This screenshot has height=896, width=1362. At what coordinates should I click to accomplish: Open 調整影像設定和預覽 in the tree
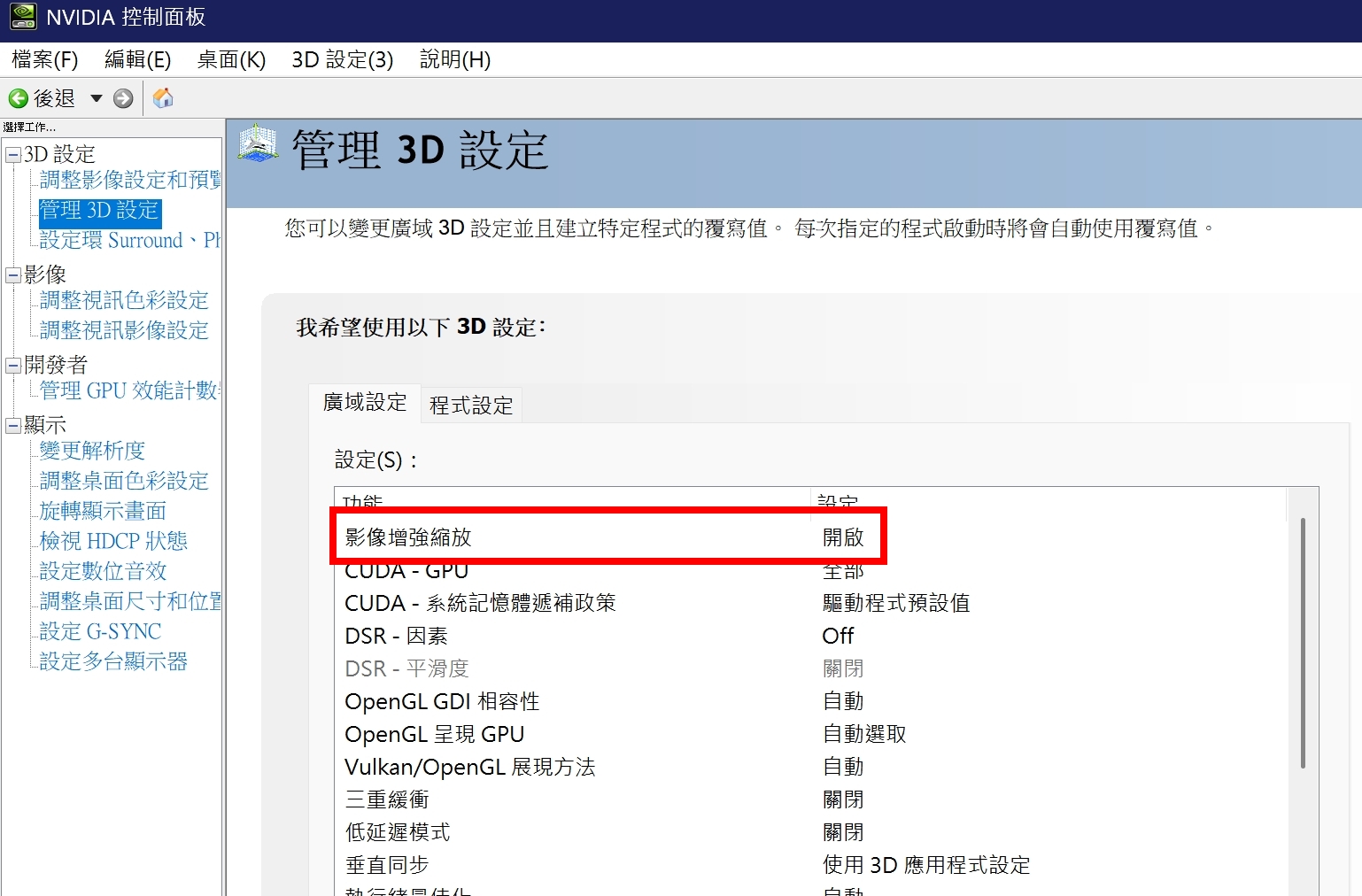click(131, 180)
